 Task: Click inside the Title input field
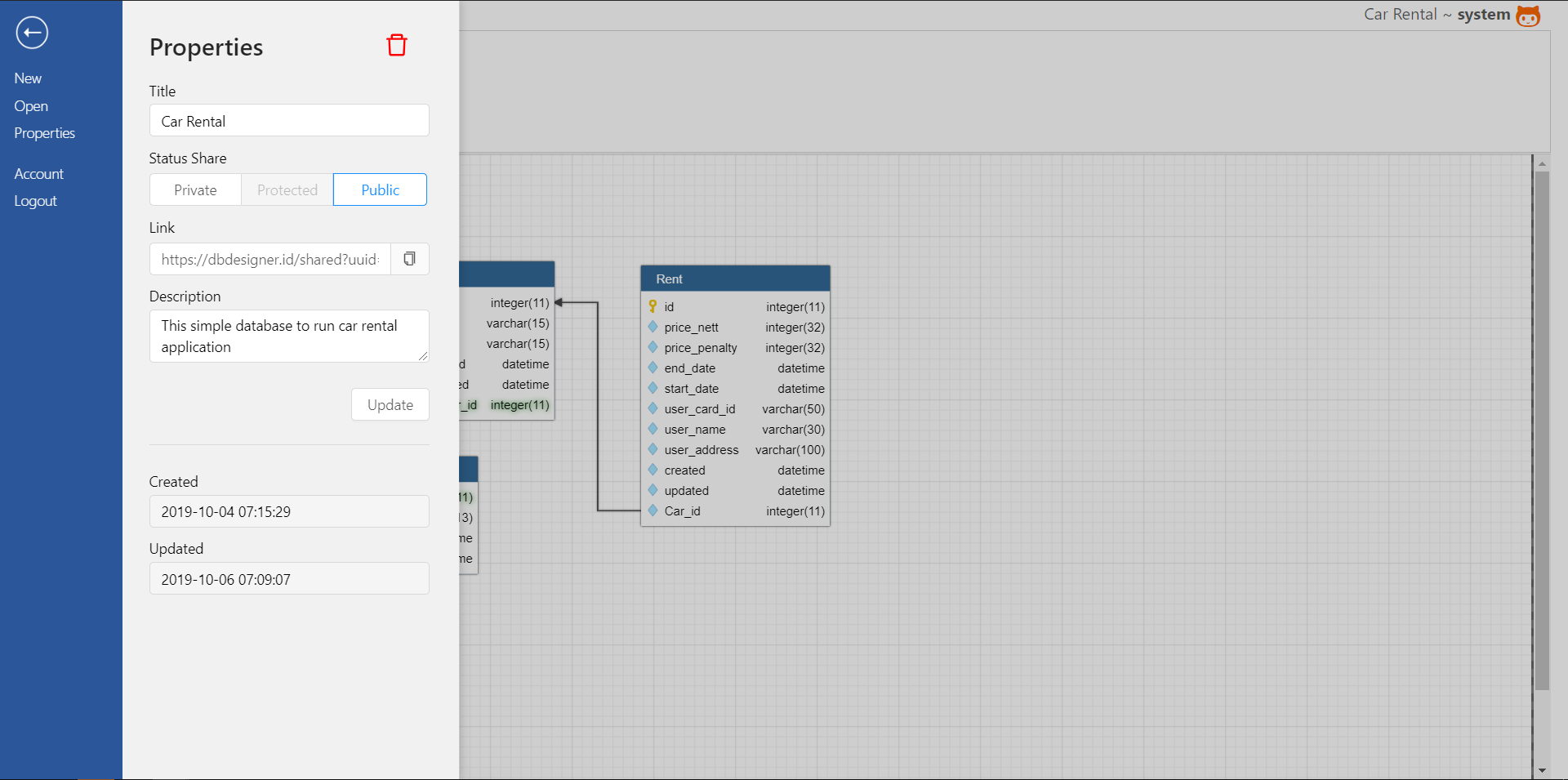(x=288, y=120)
